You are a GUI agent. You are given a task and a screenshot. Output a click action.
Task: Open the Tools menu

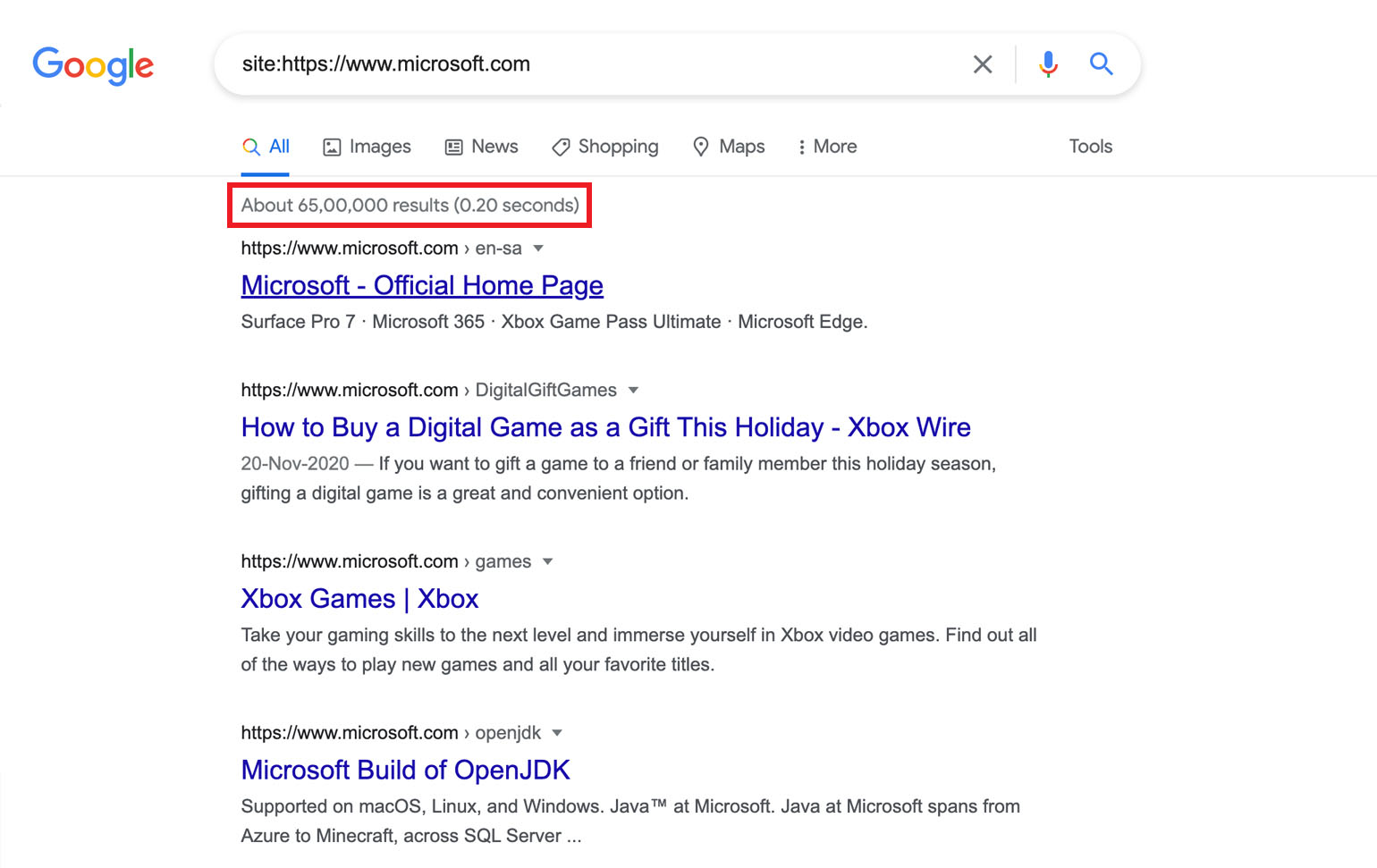pyautogui.click(x=1090, y=146)
